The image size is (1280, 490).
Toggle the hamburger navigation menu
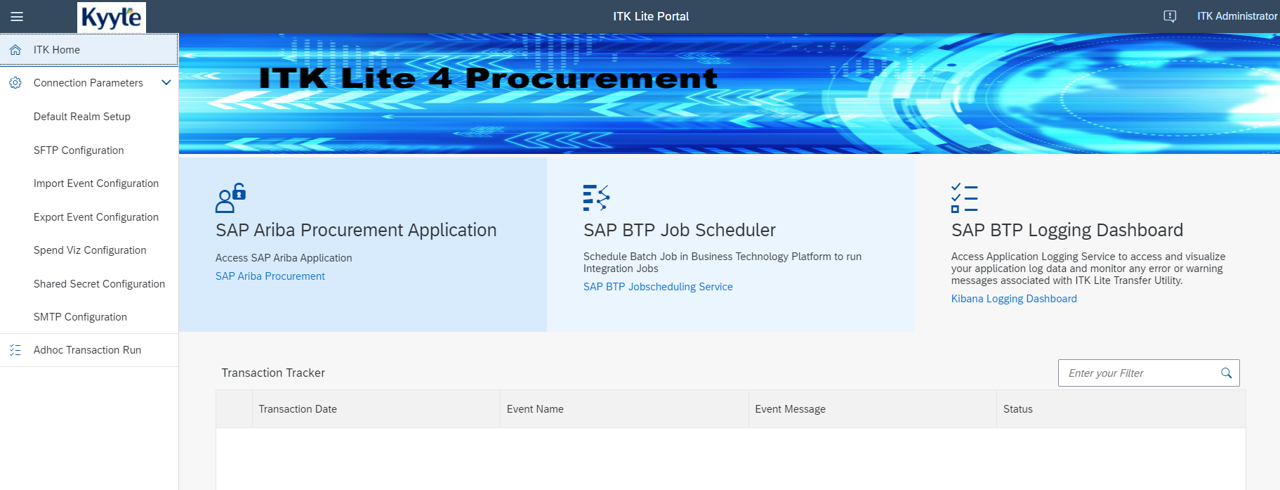pos(17,16)
